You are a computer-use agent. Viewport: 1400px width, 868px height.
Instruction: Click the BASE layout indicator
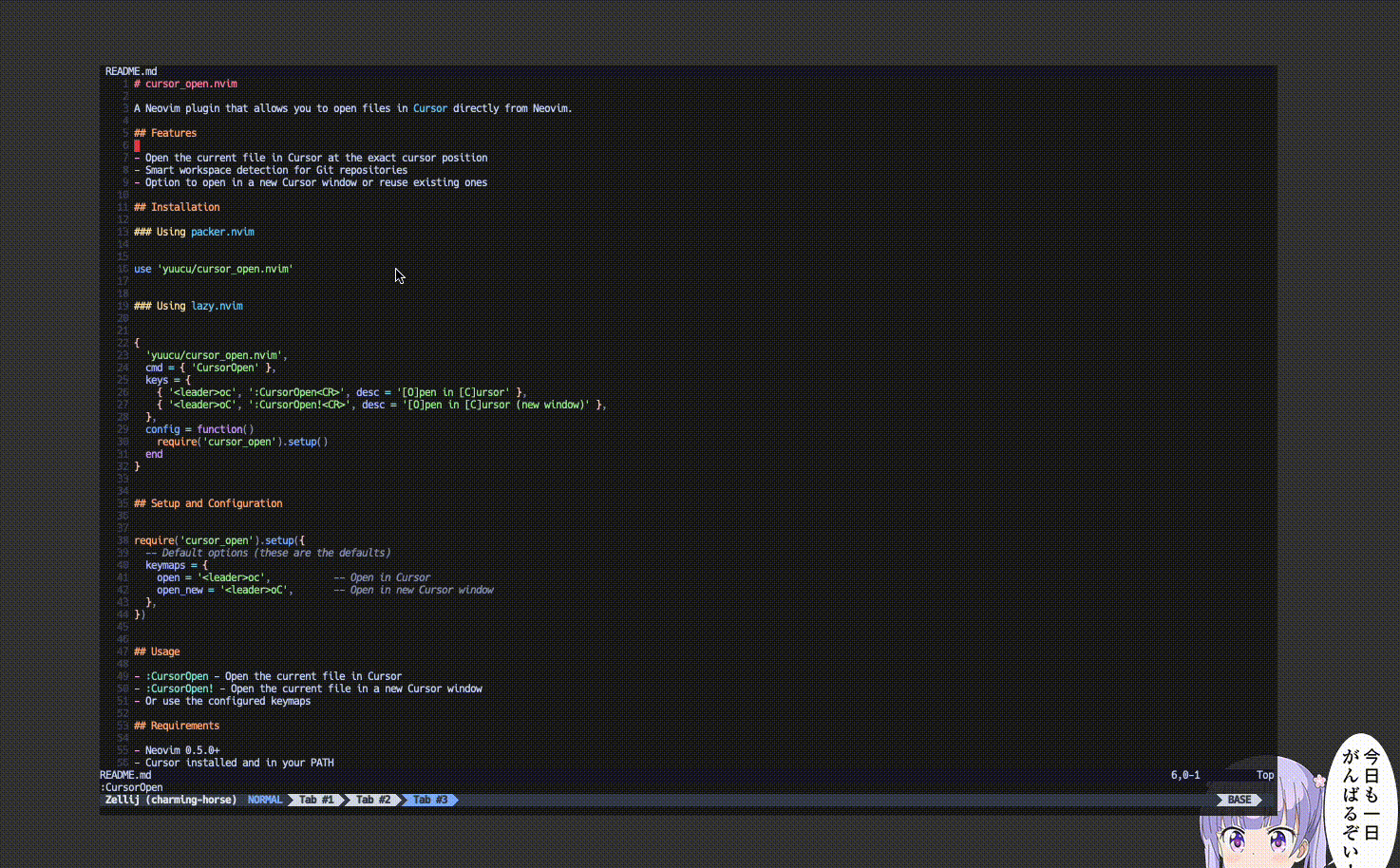pyautogui.click(x=1239, y=800)
